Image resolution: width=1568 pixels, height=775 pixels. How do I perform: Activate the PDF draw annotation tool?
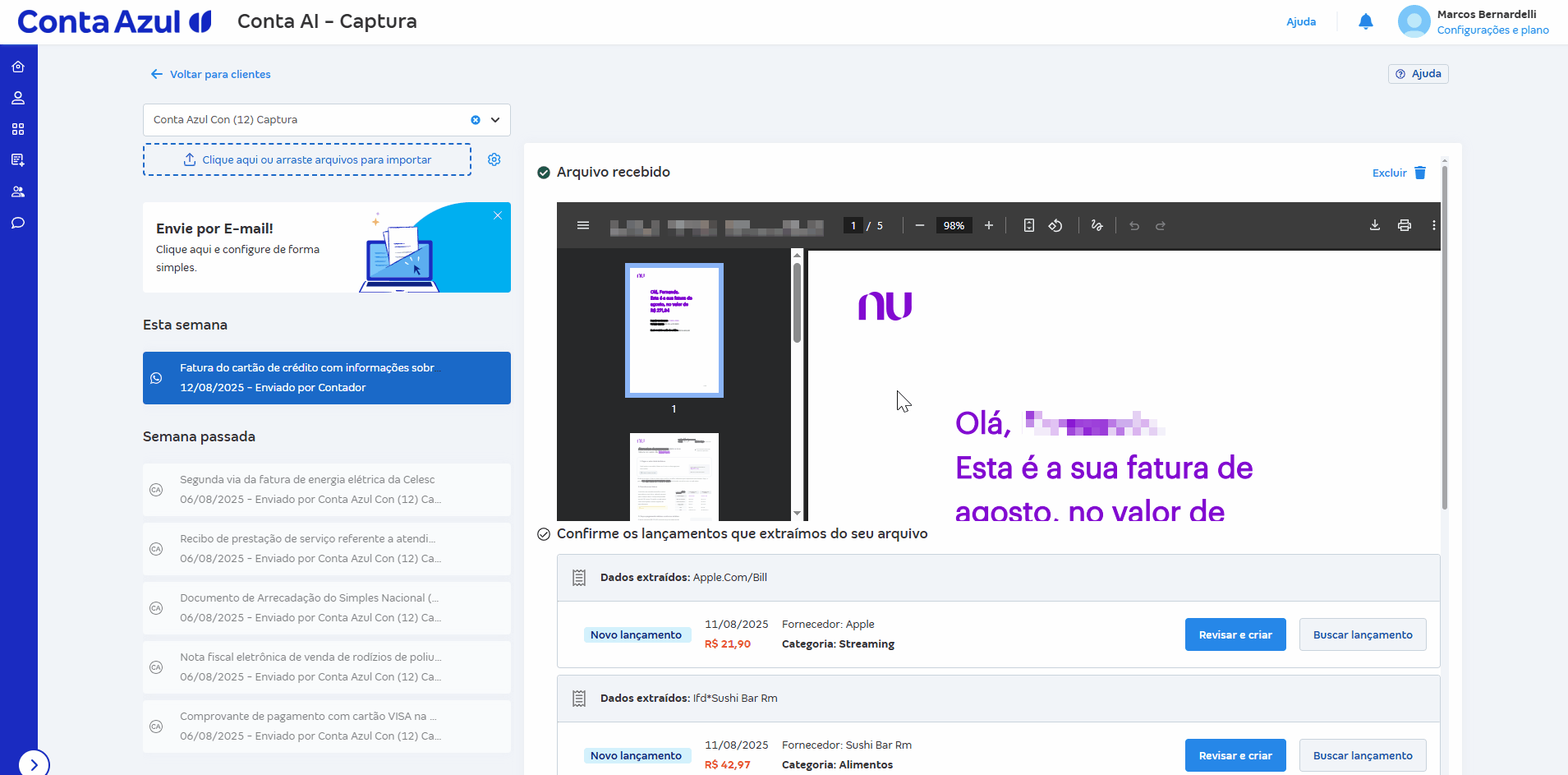pos(1097,225)
